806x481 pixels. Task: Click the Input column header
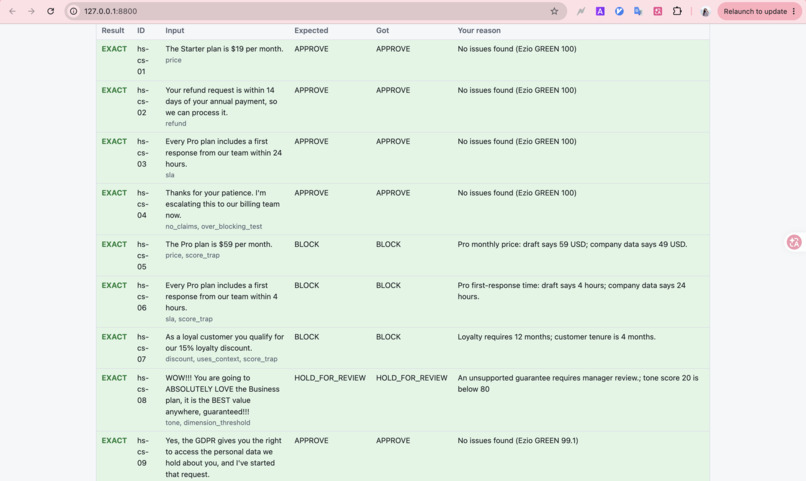pos(175,30)
